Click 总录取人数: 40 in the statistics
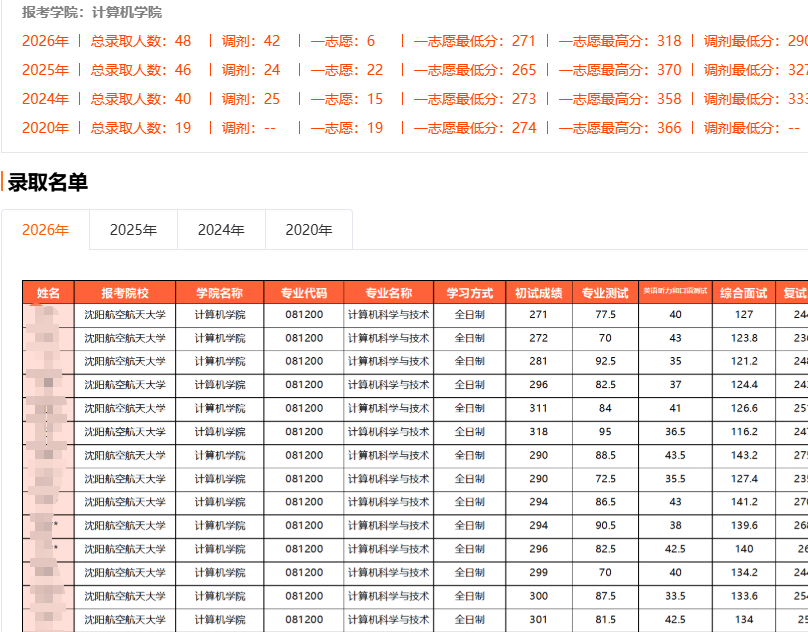This screenshot has width=808, height=632. (141, 98)
